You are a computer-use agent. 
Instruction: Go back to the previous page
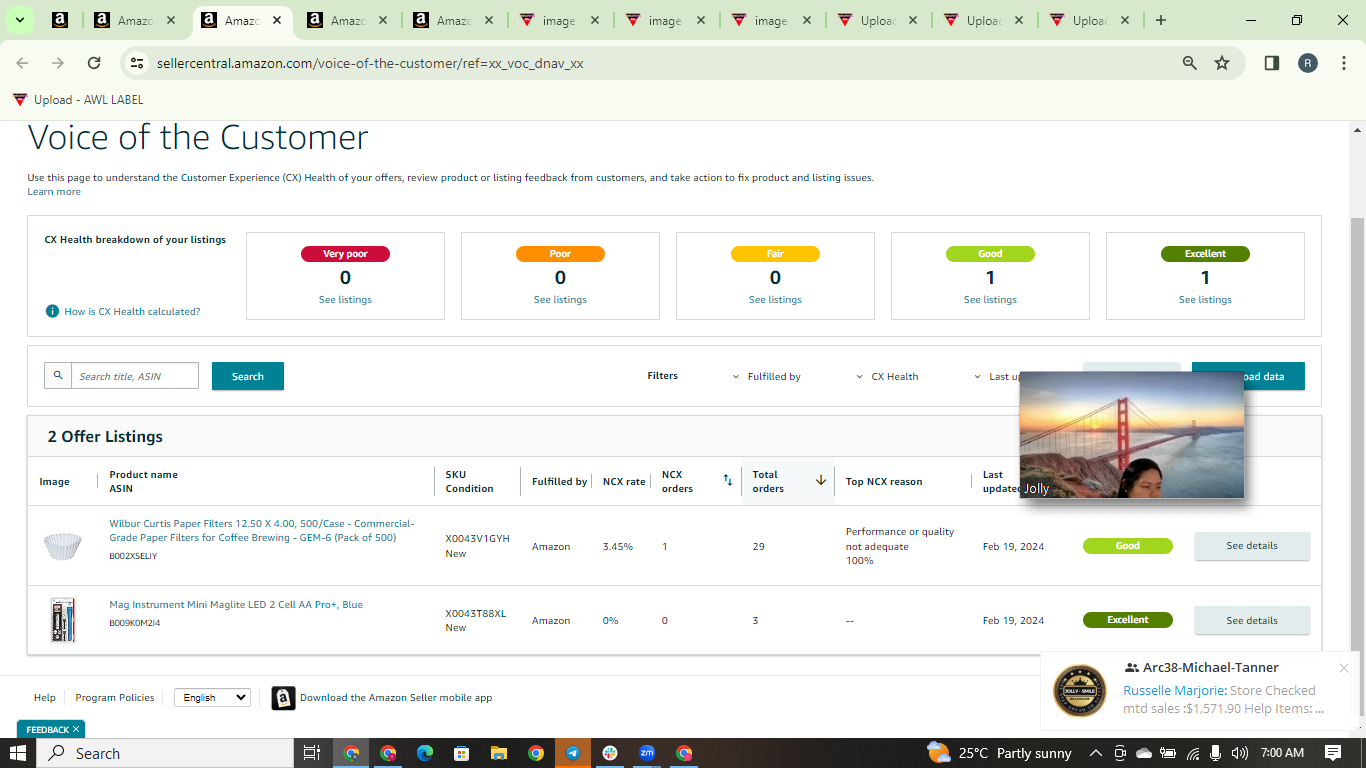pyautogui.click(x=22, y=63)
